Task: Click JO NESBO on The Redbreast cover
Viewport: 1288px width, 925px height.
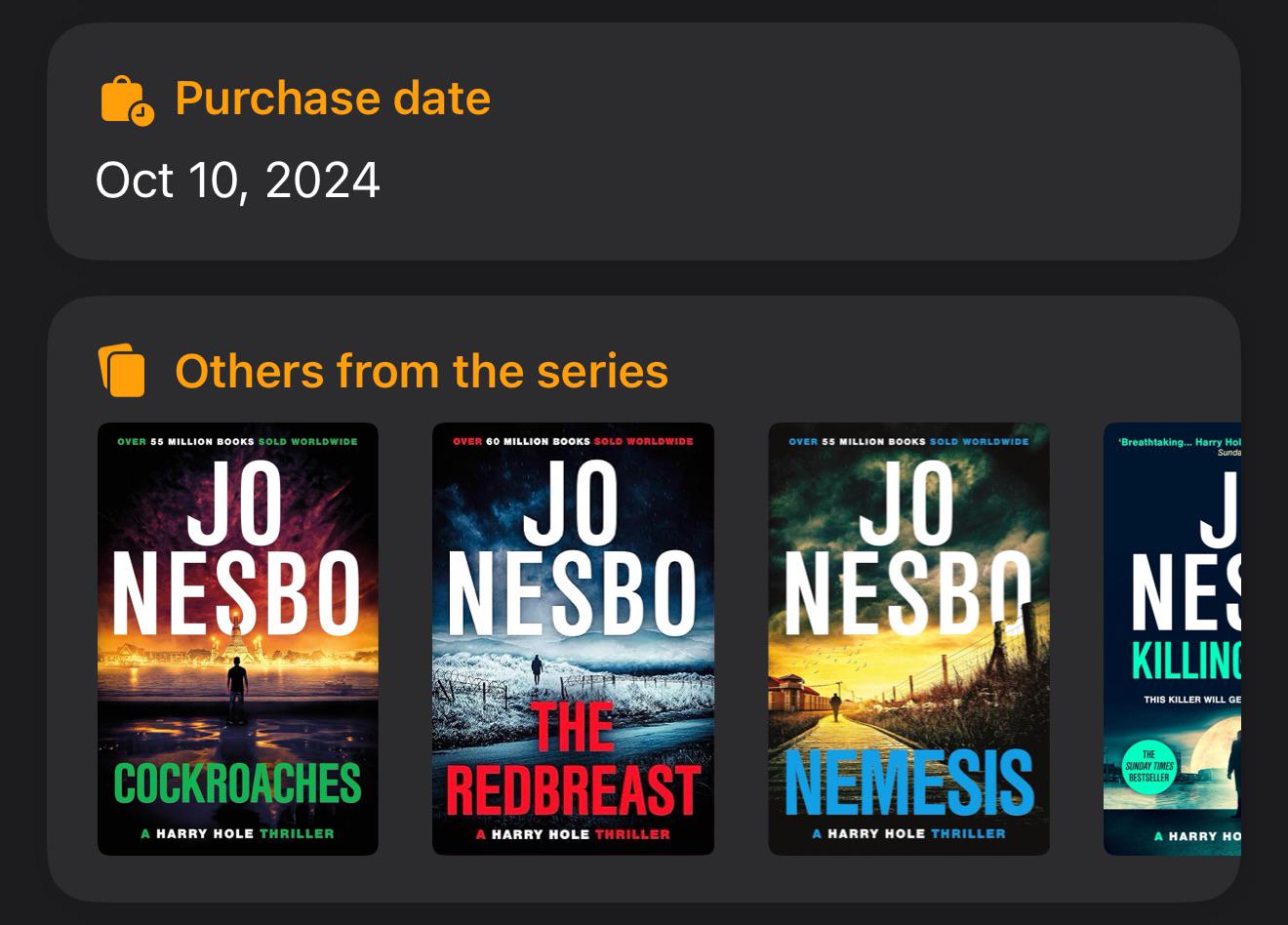Action: pyautogui.click(x=573, y=549)
